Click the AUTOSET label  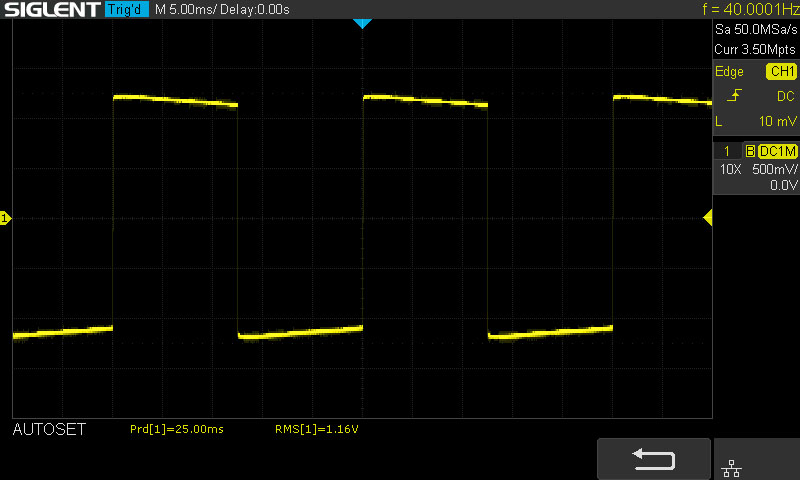[49, 430]
